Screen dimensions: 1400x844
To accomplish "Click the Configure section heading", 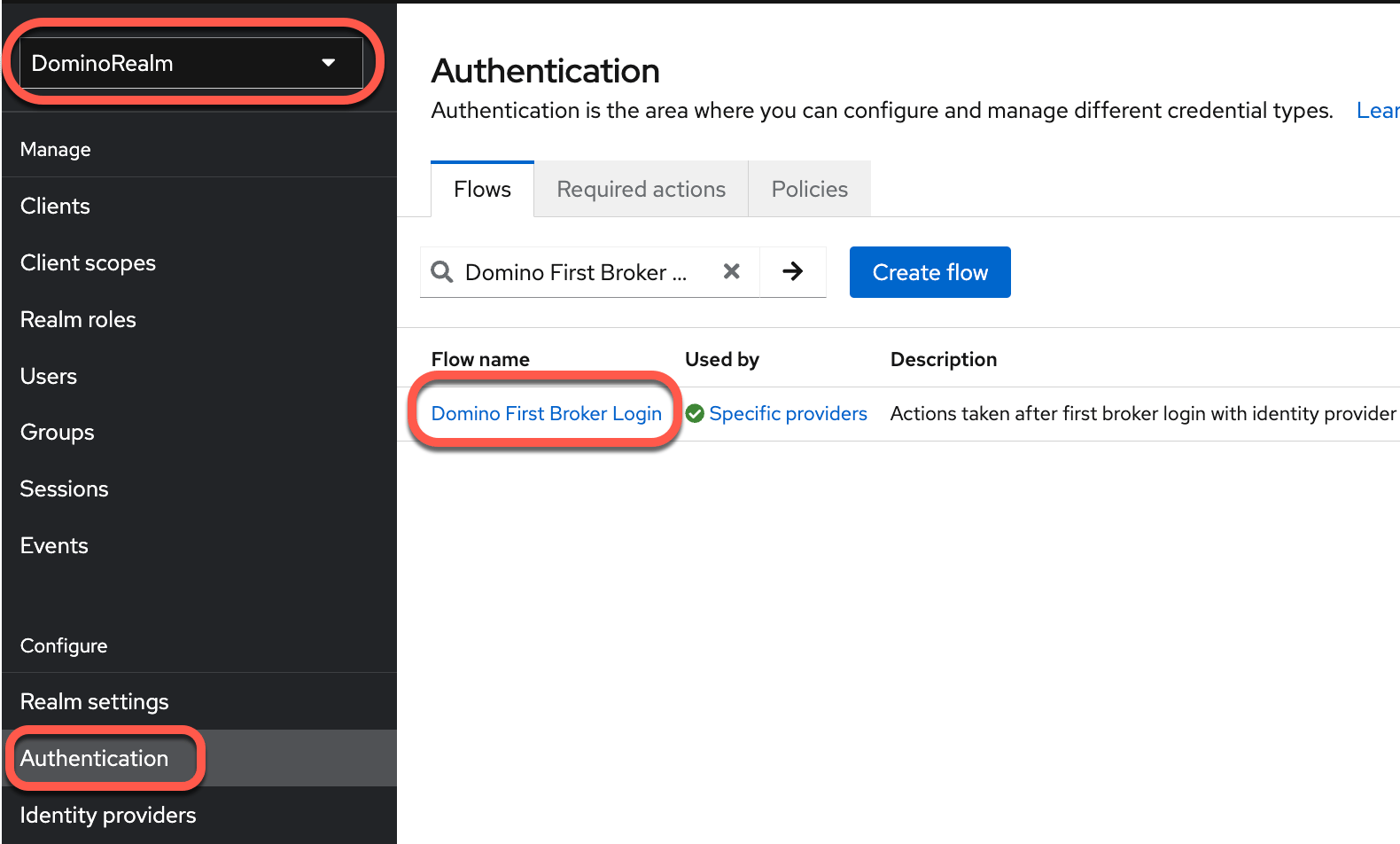I will tap(64, 646).
